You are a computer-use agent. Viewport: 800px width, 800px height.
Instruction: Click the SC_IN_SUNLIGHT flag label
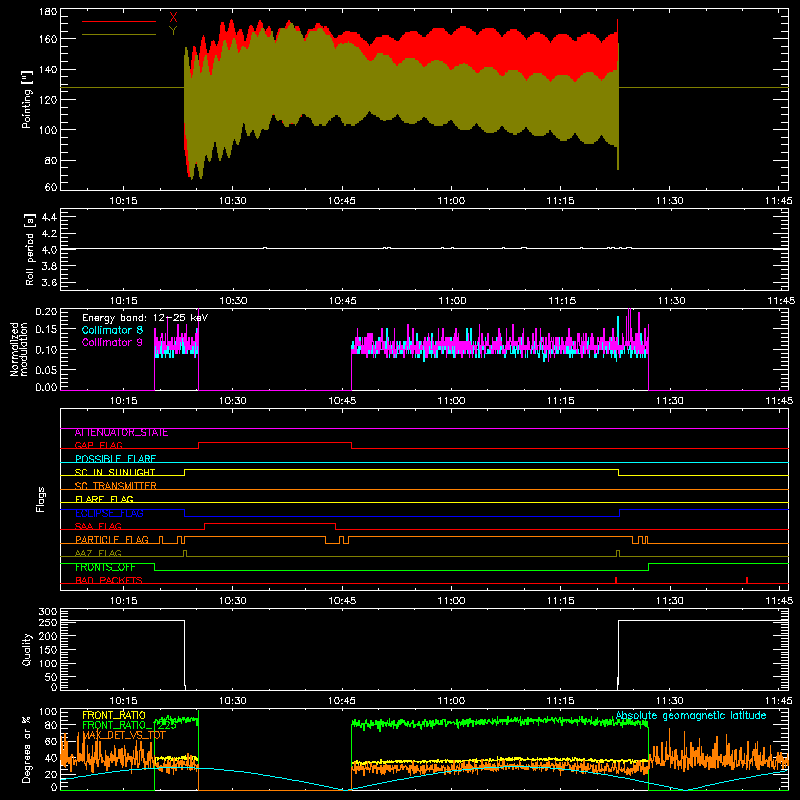(x=115, y=472)
